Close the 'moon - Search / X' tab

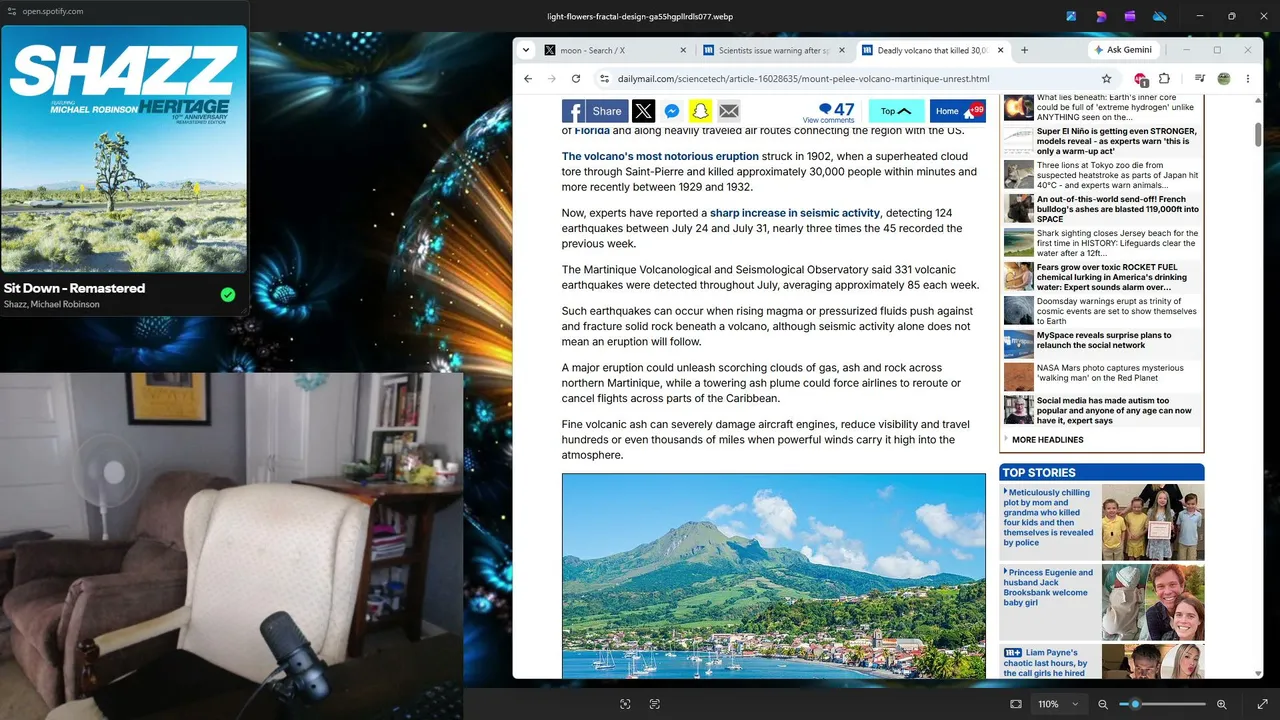coord(684,50)
